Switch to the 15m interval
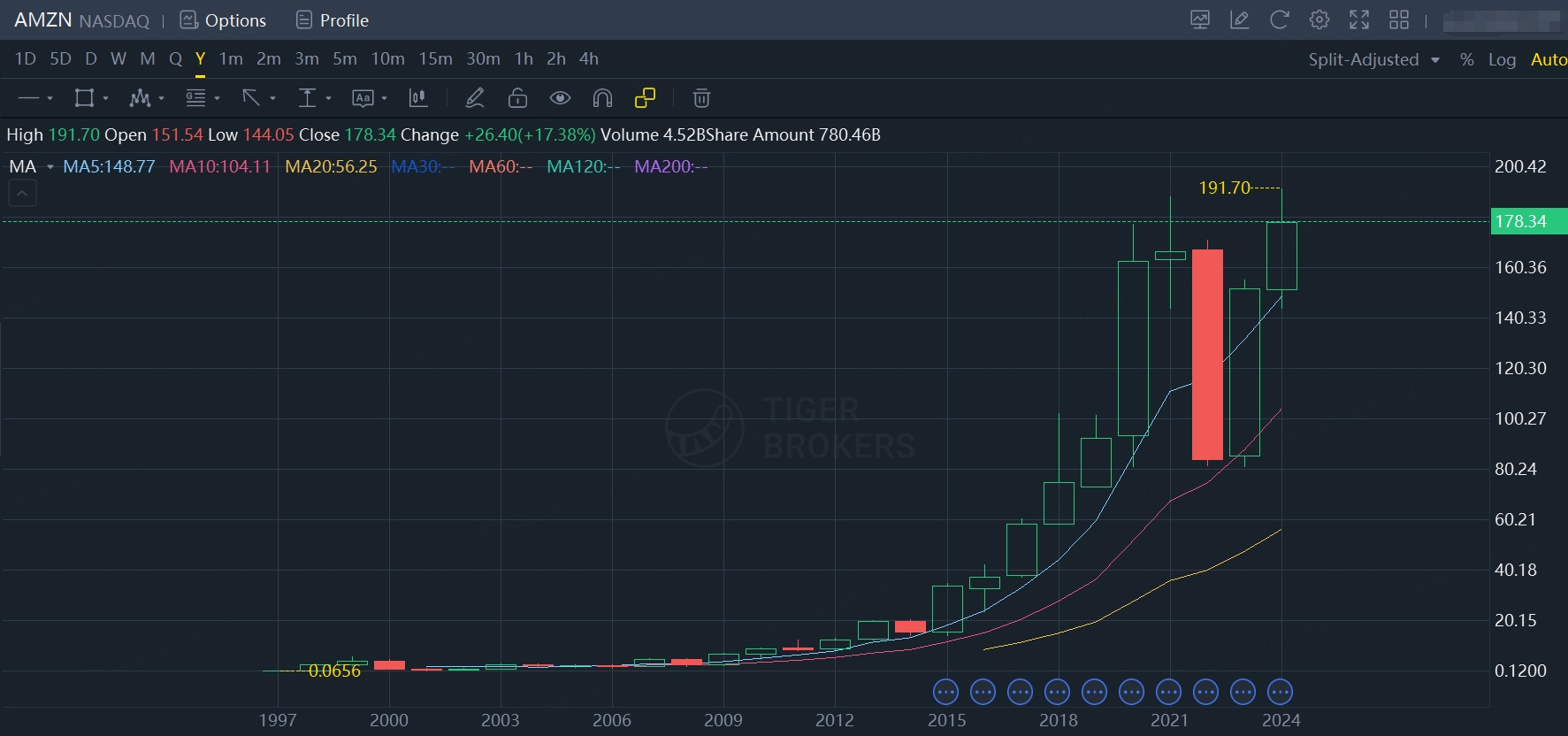Image resolution: width=1568 pixels, height=736 pixels. pos(435,58)
